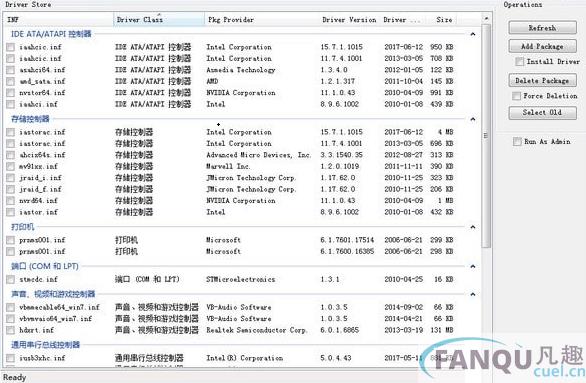Click the Select Old button
586x383 pixels.
[542, 112]
